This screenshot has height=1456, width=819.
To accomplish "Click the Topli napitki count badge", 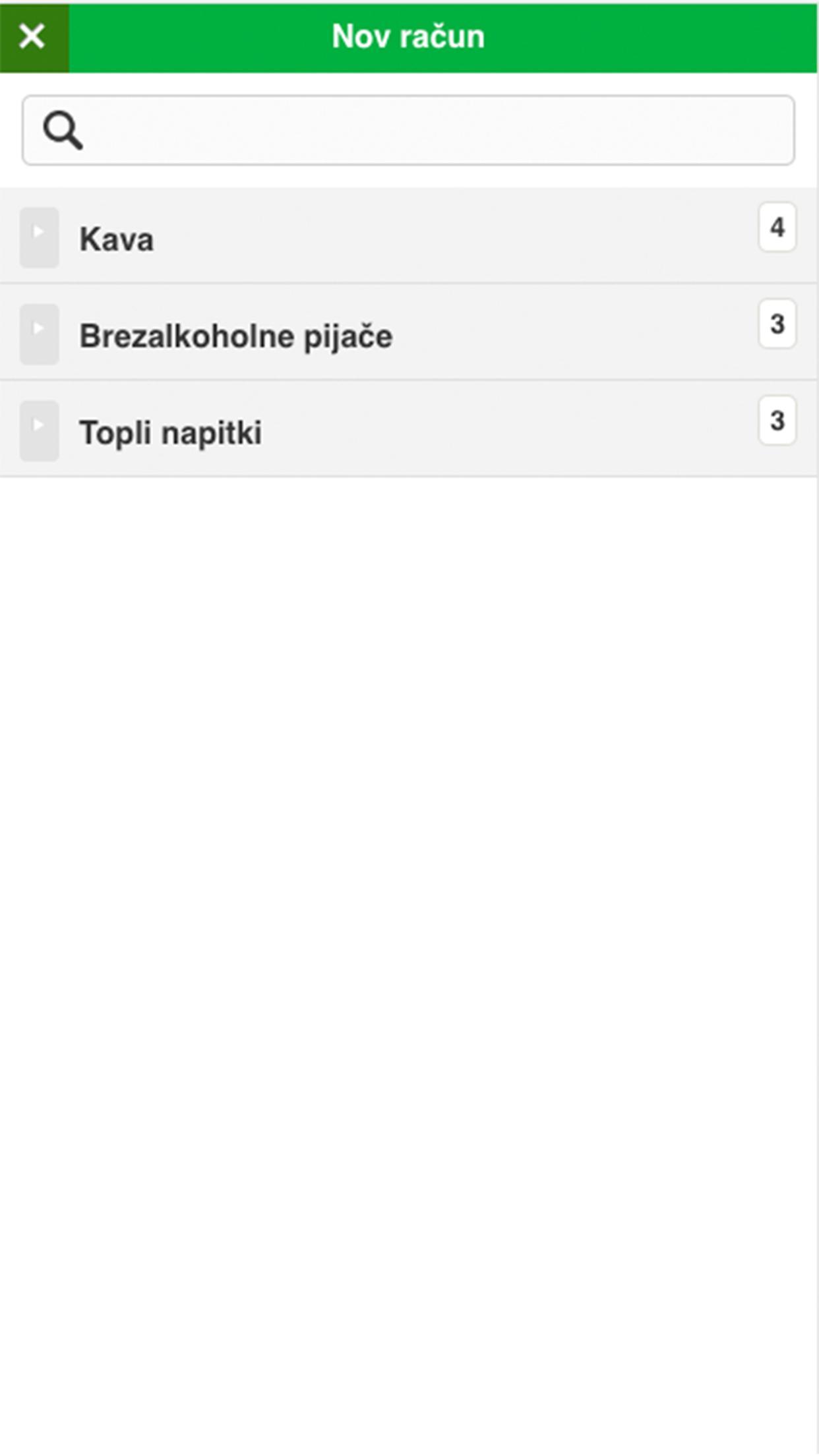I will (777, 421).
